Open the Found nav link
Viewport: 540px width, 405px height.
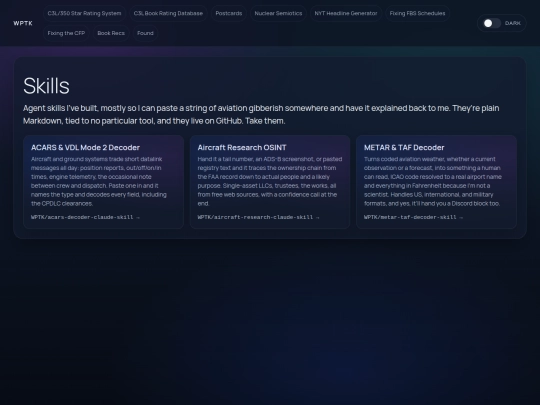145,33
